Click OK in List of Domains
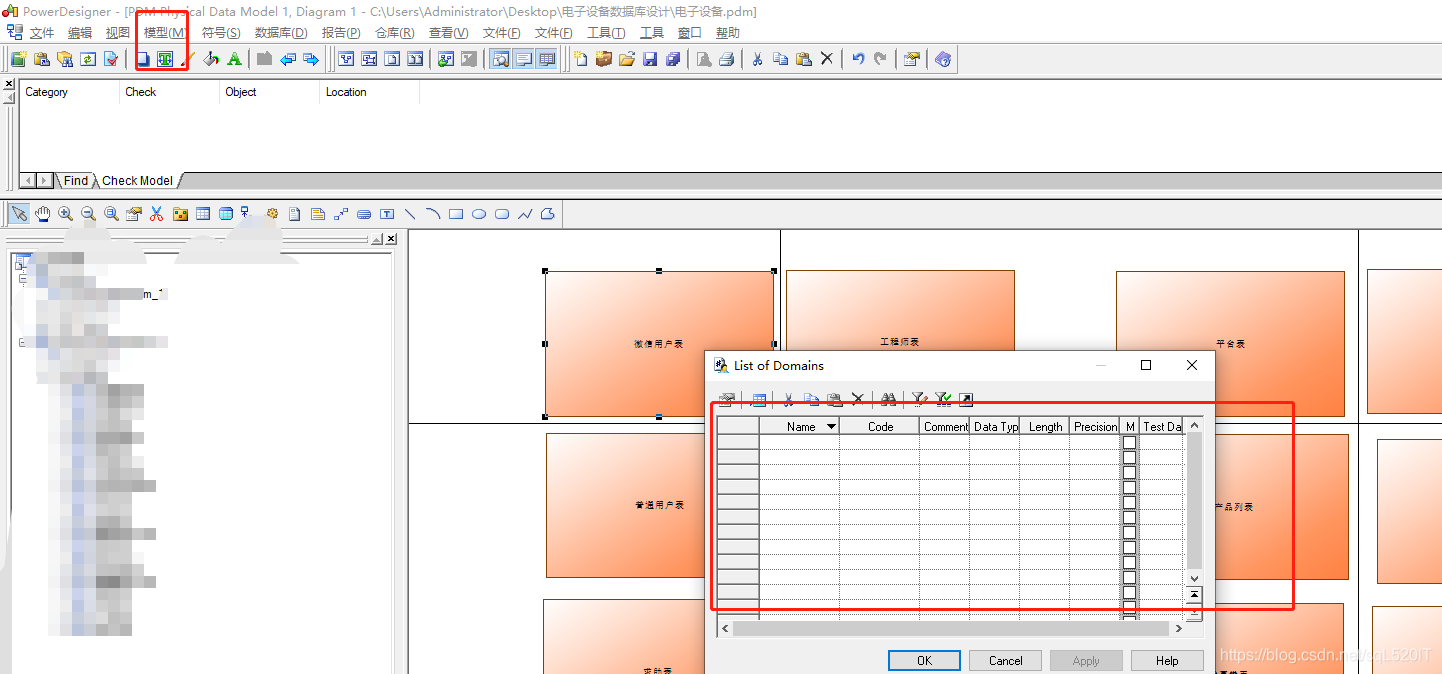 pyautogui.click(x=924, y=660)
